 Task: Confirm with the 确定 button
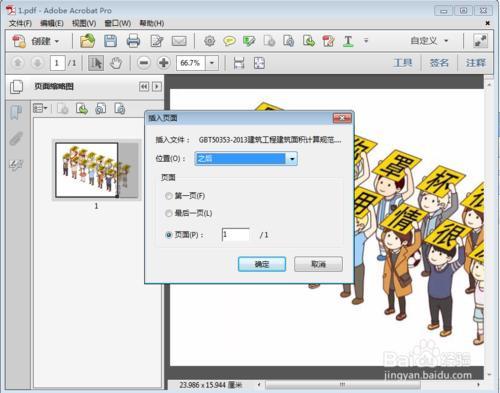coord(262,264)
